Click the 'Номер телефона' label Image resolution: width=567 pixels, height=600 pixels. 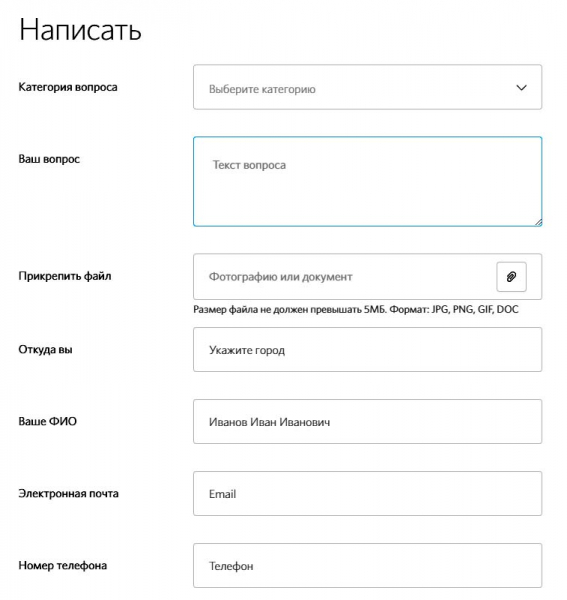tap(62, 566)
